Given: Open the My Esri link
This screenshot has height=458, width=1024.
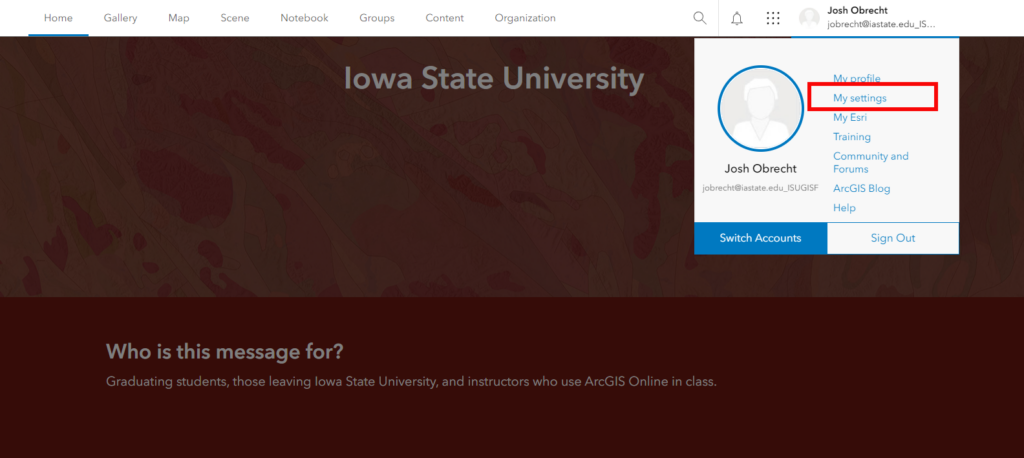Looking at the screenshot, I should [x=850, y=118].
